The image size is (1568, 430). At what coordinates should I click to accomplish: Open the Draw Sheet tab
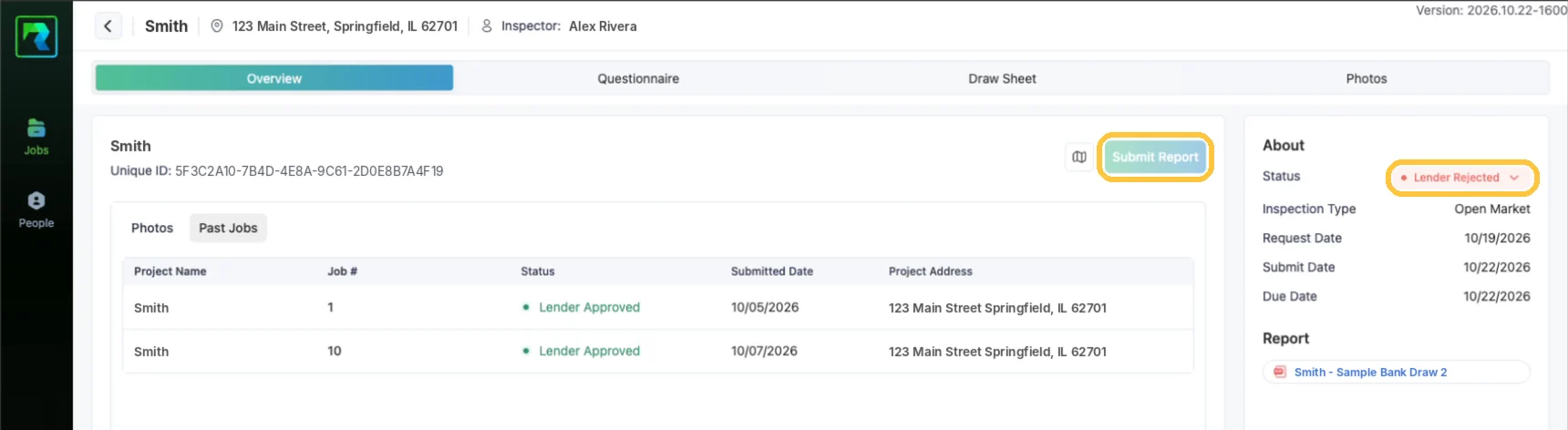[1002, 78]
